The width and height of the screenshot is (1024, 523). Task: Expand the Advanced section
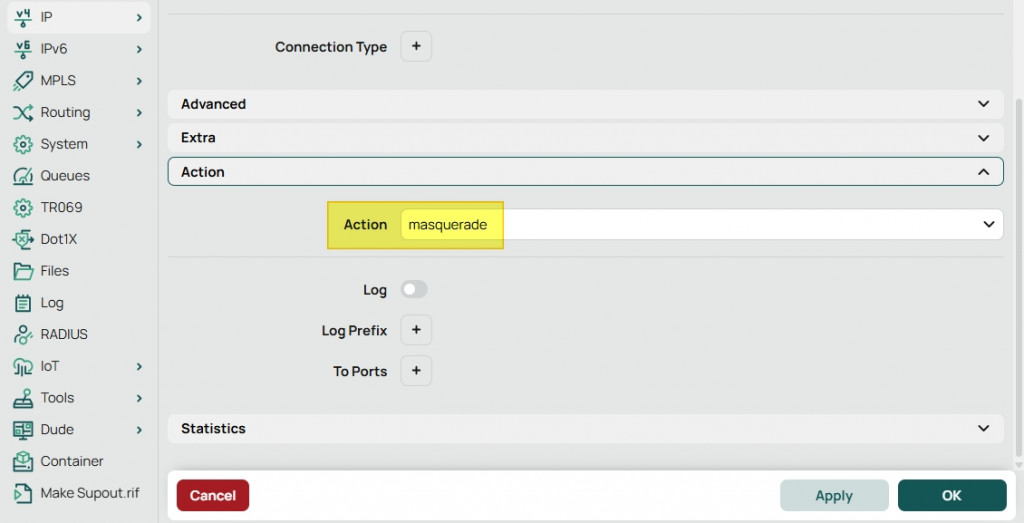(x=585, y=104)
